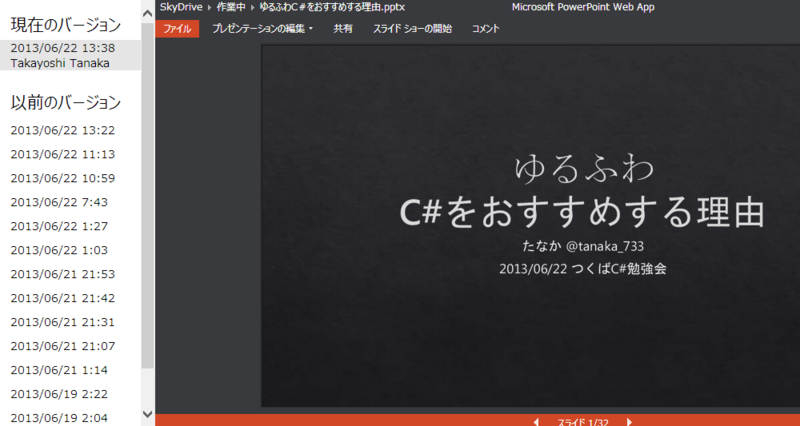Click the Microsoft PowerPoint Web App title
Image resolution: width=800 pixels, height=426 pixels.
tap(583, 7)
